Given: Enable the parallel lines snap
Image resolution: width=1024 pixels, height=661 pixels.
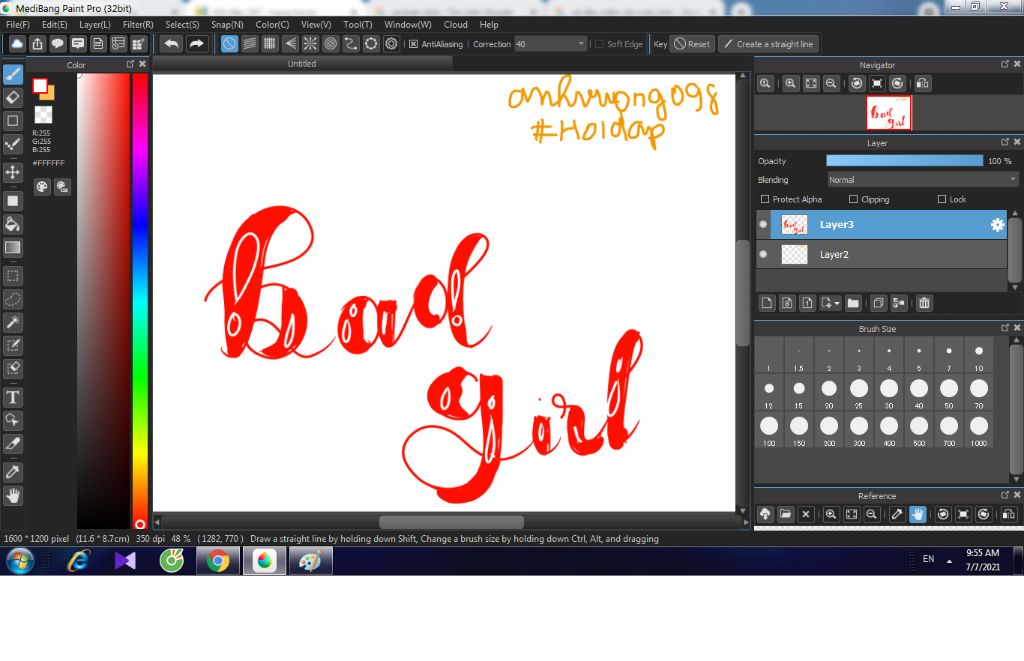Looking at the screenshot, I should click(x=249, y=44).
